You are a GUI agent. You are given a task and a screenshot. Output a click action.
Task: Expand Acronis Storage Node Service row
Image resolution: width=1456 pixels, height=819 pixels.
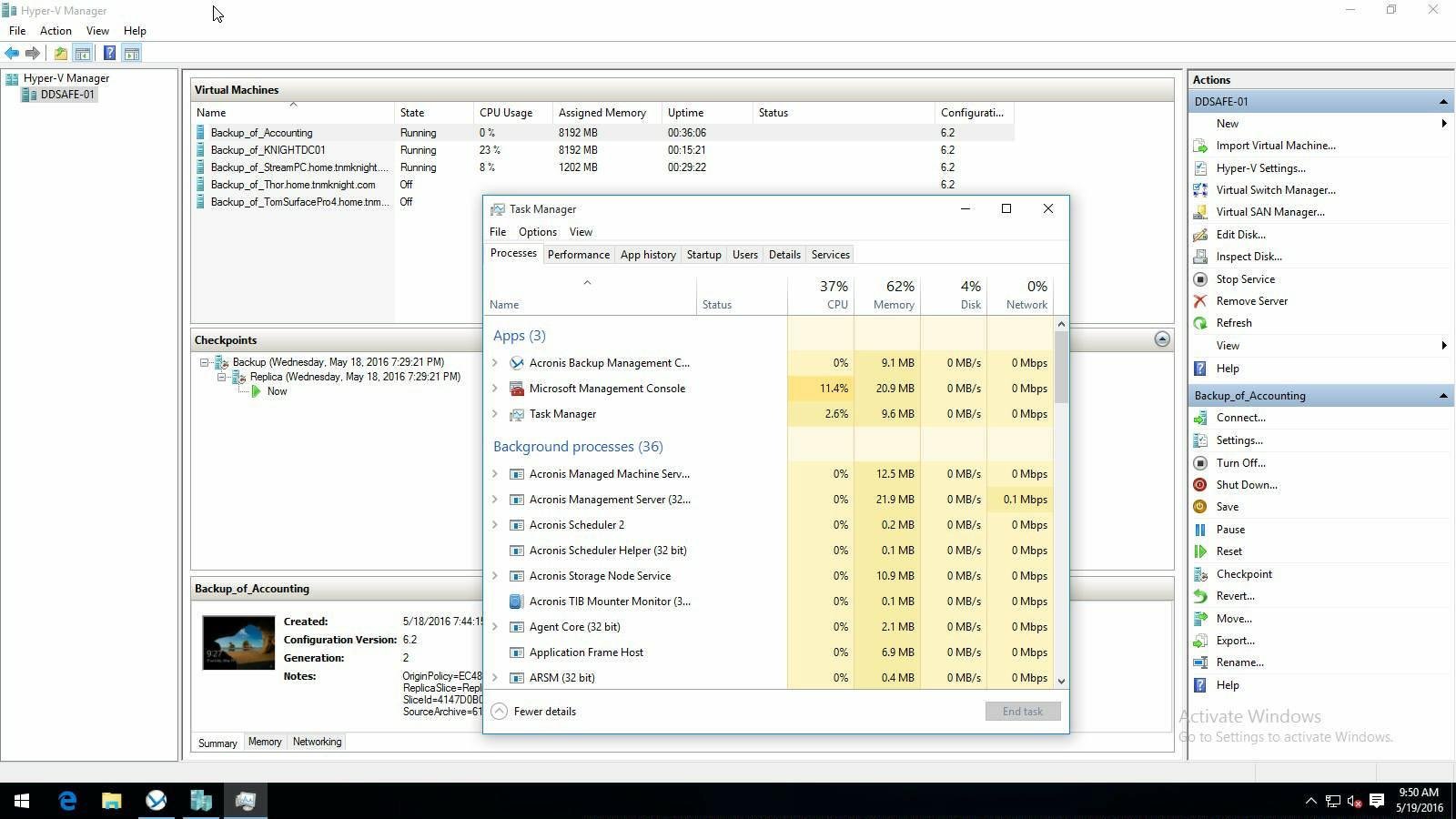495,576
